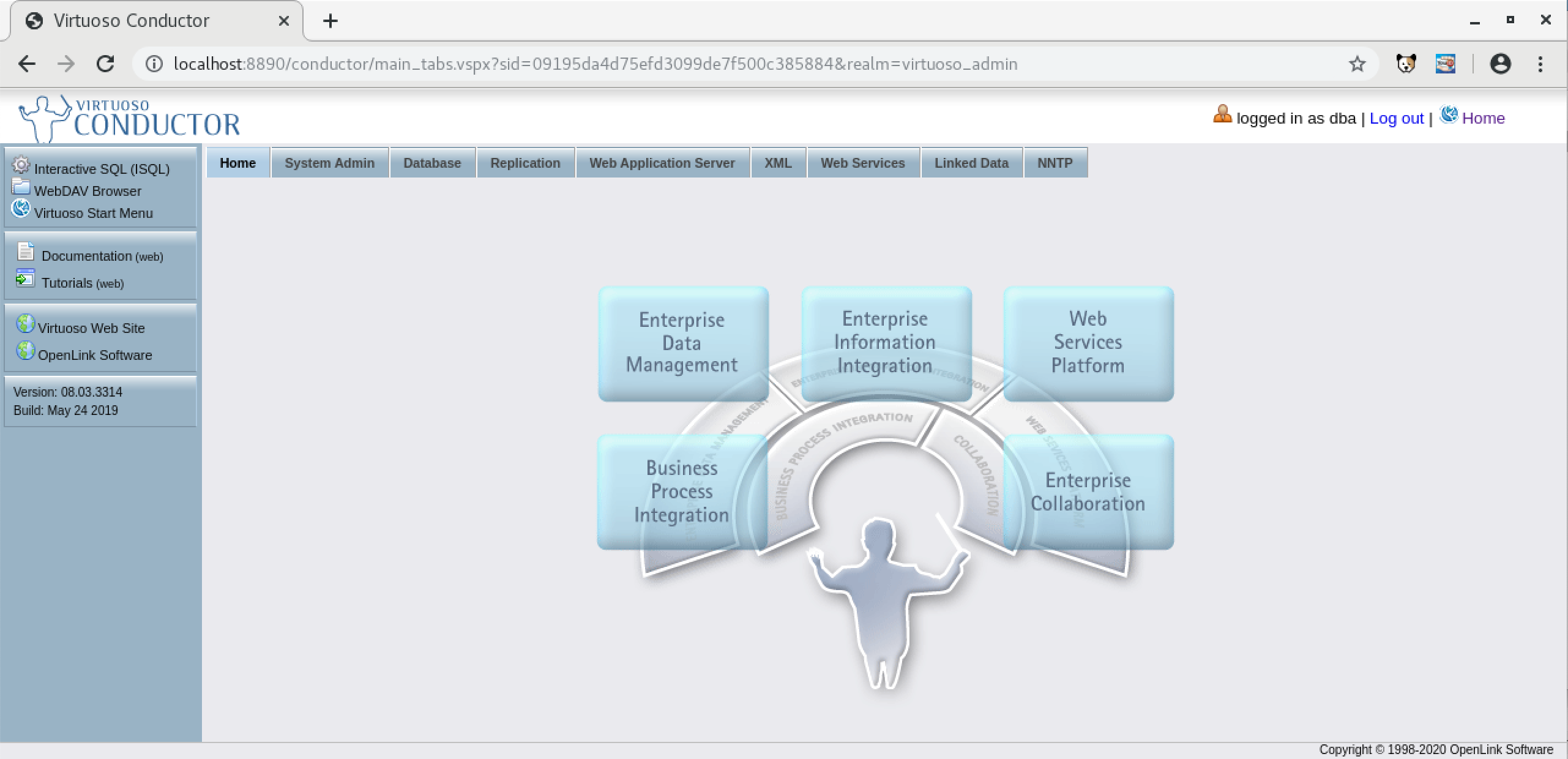
Task: Click the Documentation page icon
Action: coord(25,252)
